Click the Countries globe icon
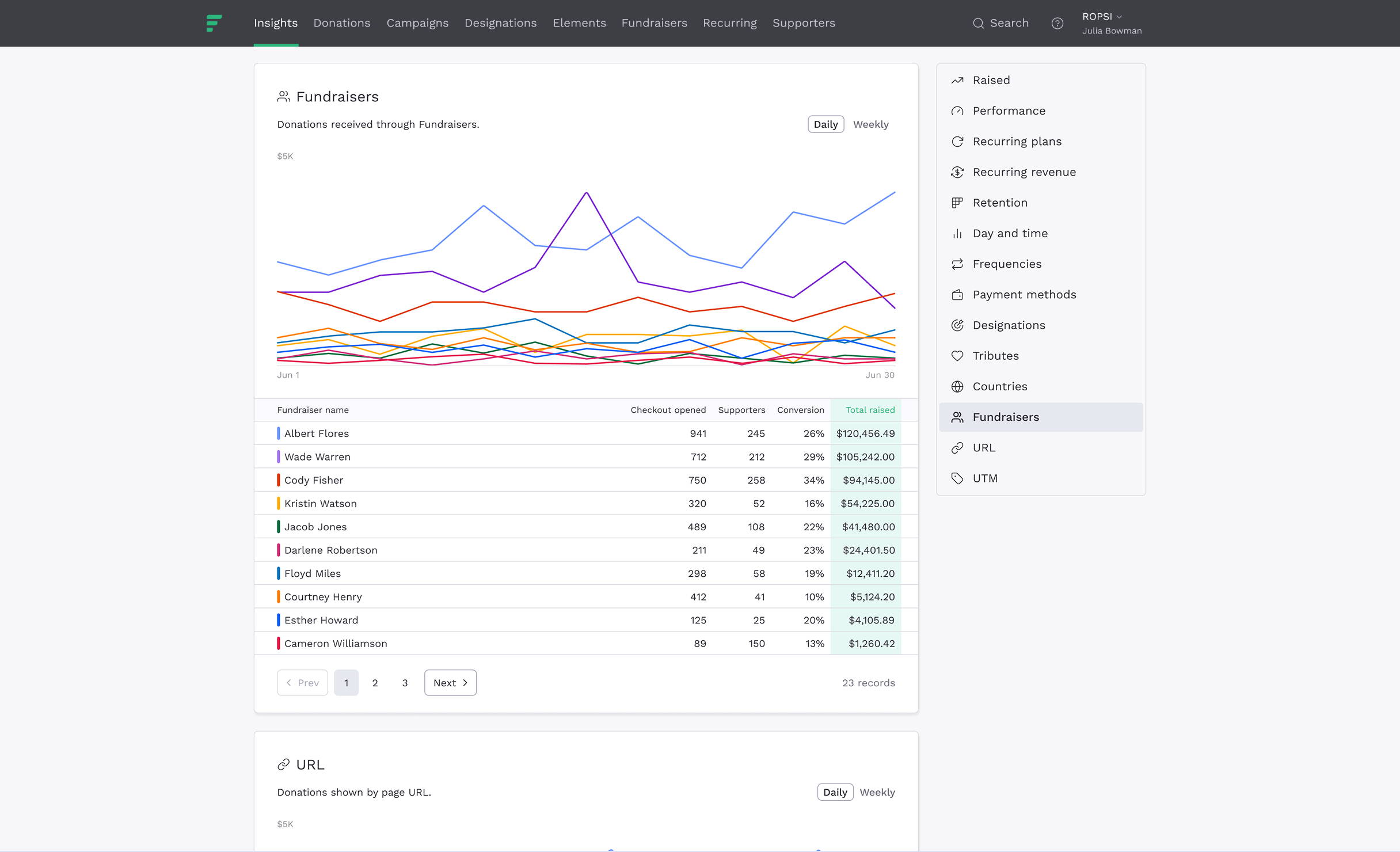Image resolution: width=1400 pixels, height=852 pixels. pyautogui.click(x=957, y=386)
